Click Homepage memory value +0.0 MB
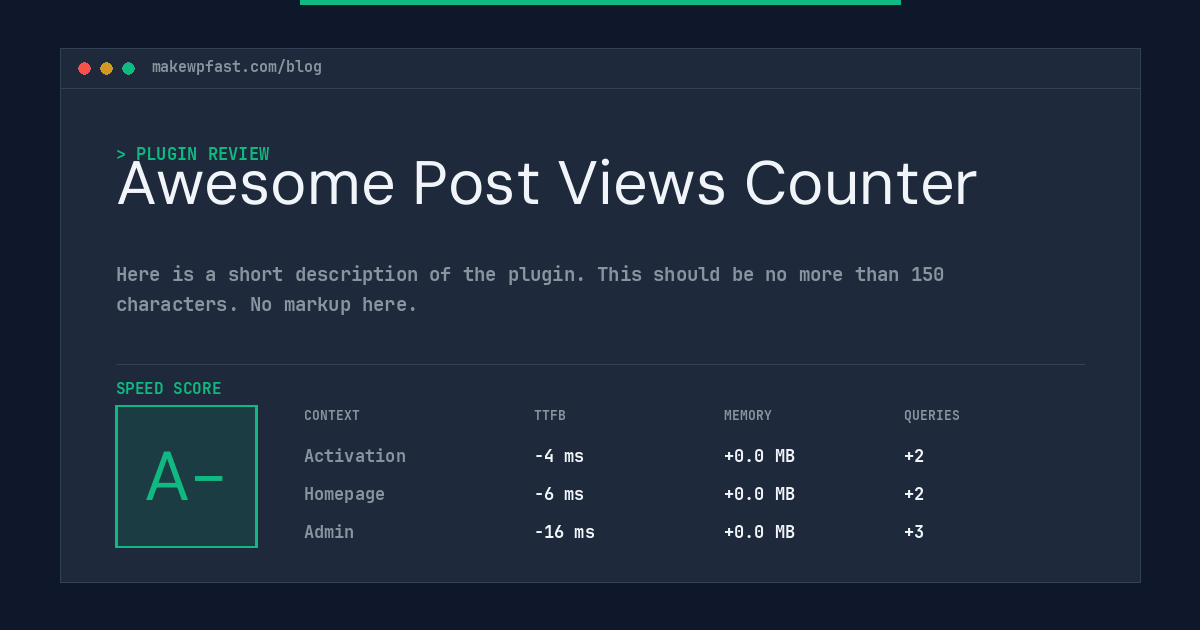The height and width of the screenshot is (630, 1200). pos(759,494)
